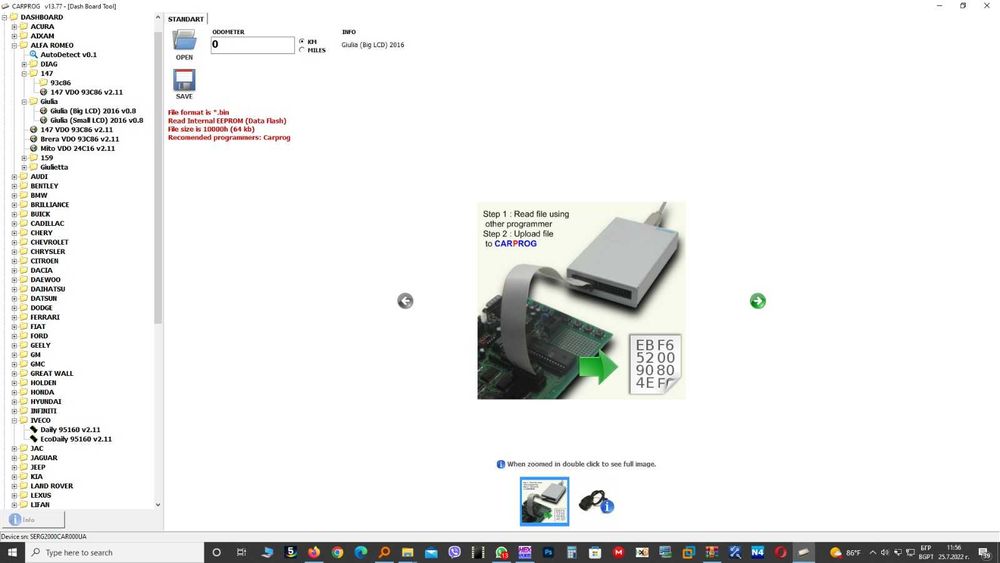
Task: Click the Info button at bottom left
Action: point(33,520)
